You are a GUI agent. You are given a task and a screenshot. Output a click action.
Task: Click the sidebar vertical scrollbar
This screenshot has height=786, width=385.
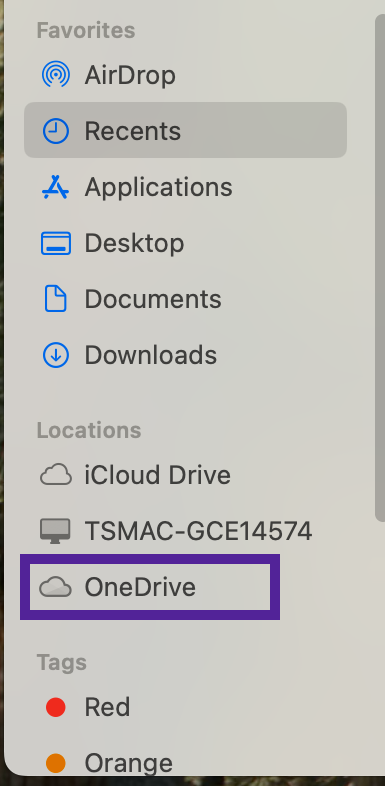(380, 268)
